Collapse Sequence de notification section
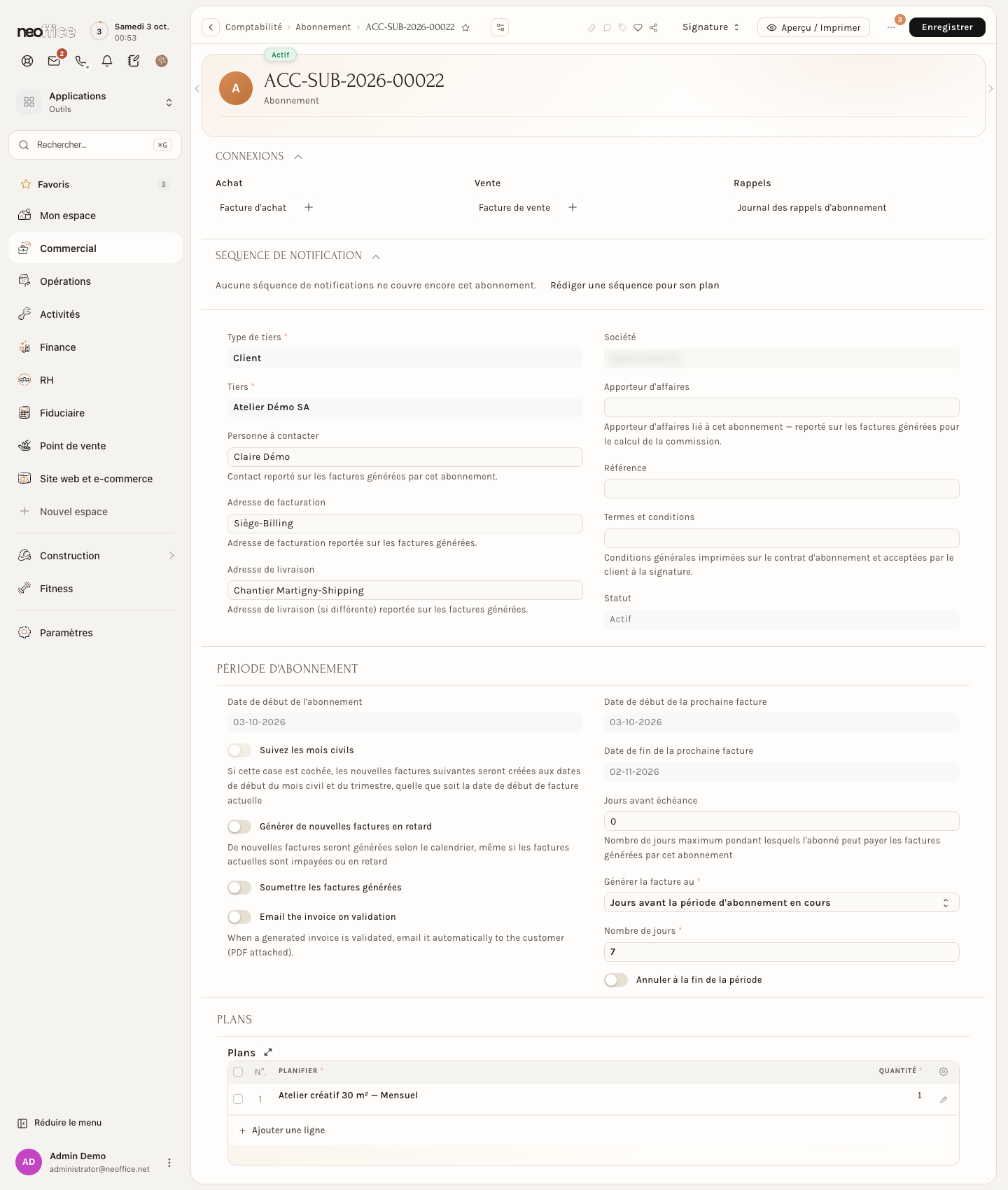Image resolution: width=1008 pixels, height=1190 pixels. pos(376,256)
